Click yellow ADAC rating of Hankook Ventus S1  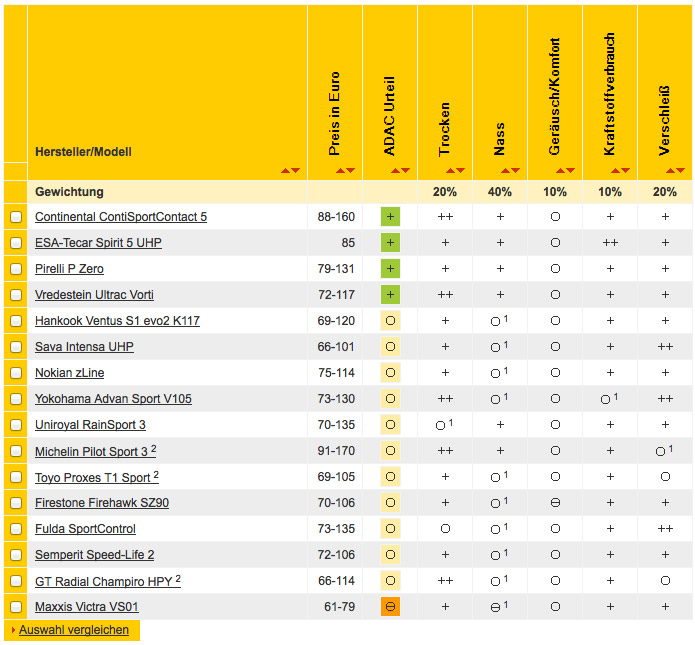click(x=390, y=321)
